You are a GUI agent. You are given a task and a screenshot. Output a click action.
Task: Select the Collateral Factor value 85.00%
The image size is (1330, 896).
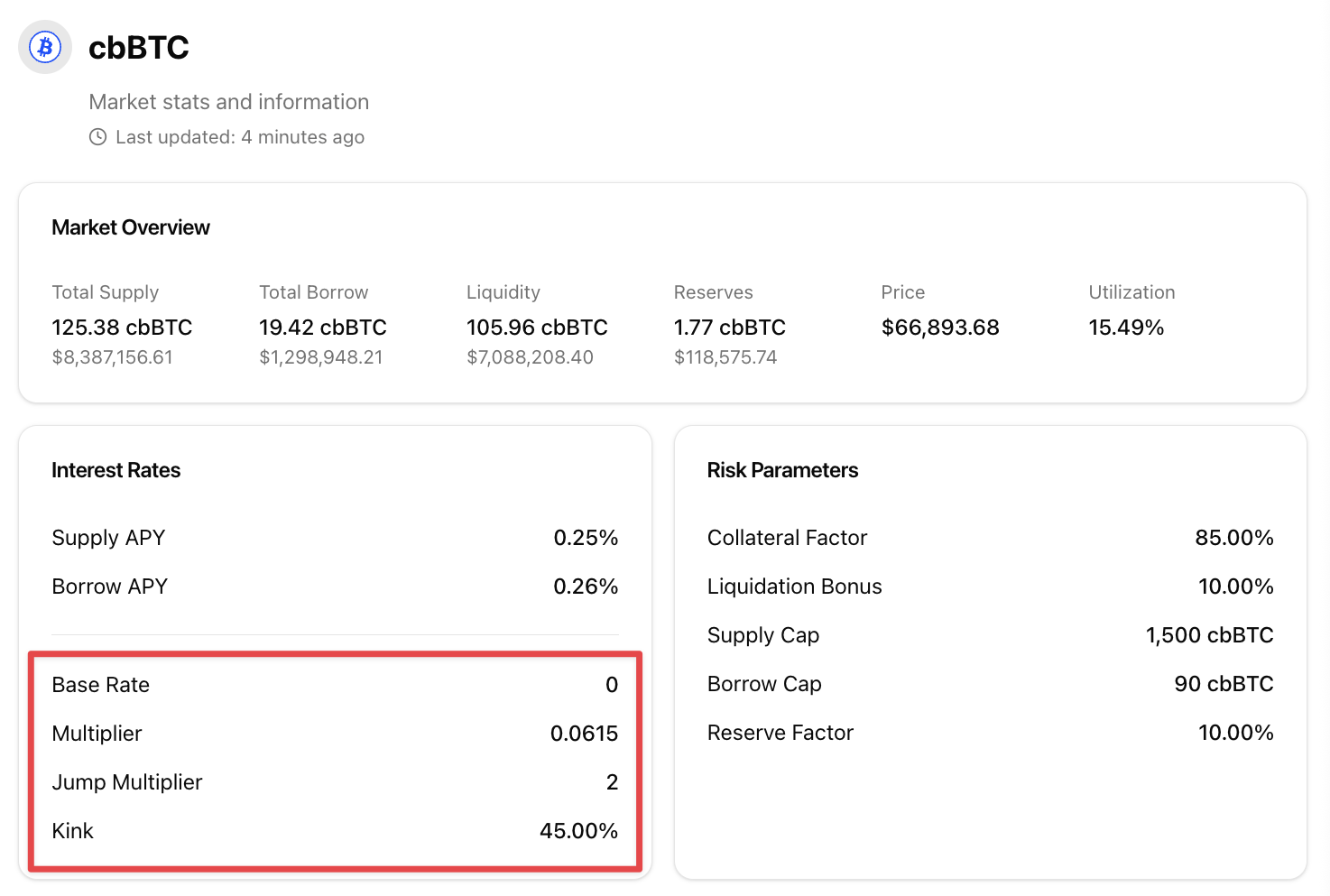pyautogui.click(x=1233, y=538)
